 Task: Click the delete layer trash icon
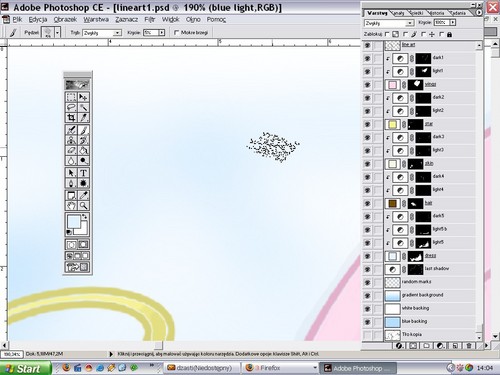tap(469, 346)
